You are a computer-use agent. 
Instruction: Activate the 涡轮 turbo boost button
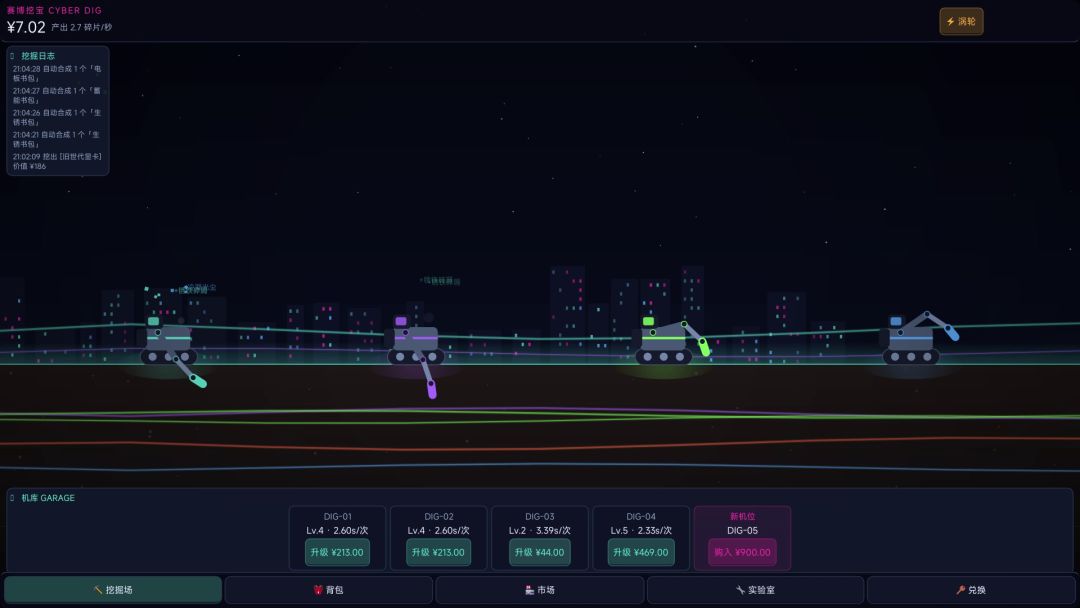click(x=961, y=21)
